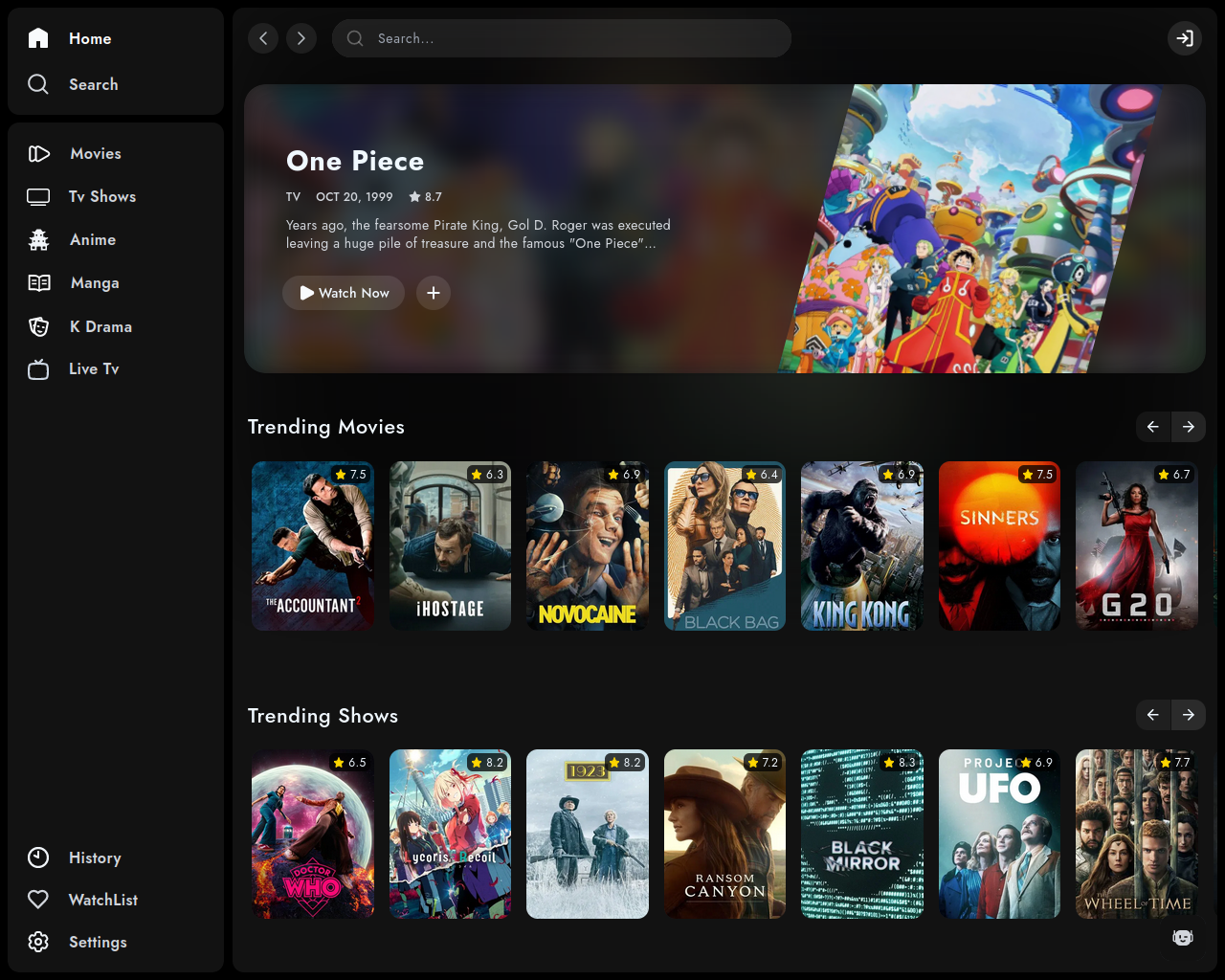
Task: Open the Black Bag movie poster
Action: pos(724,546)
